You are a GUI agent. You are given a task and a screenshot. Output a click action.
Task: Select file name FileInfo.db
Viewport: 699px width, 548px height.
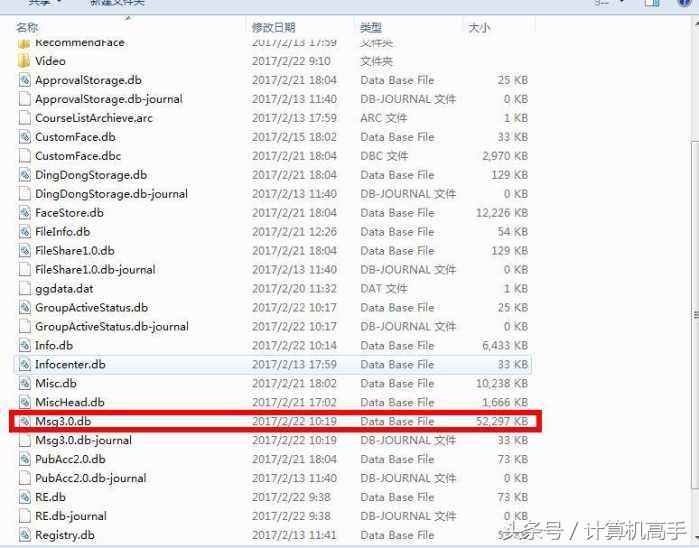(x=62, y=232)
